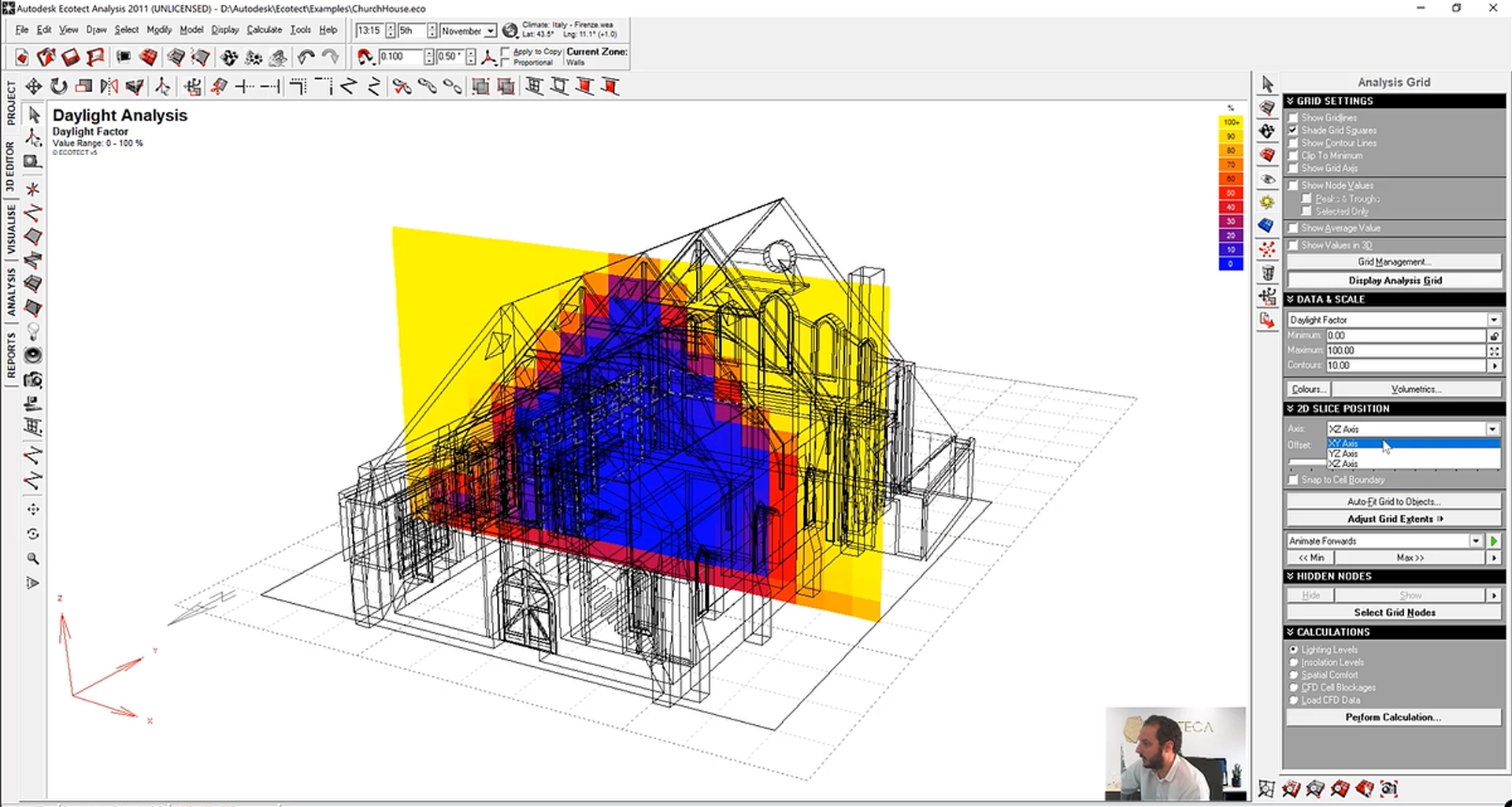Click the zoom magnifier tool in sidebar
Image resolution: width=1512 pixels, height=807 pixels.
point(33,558)
